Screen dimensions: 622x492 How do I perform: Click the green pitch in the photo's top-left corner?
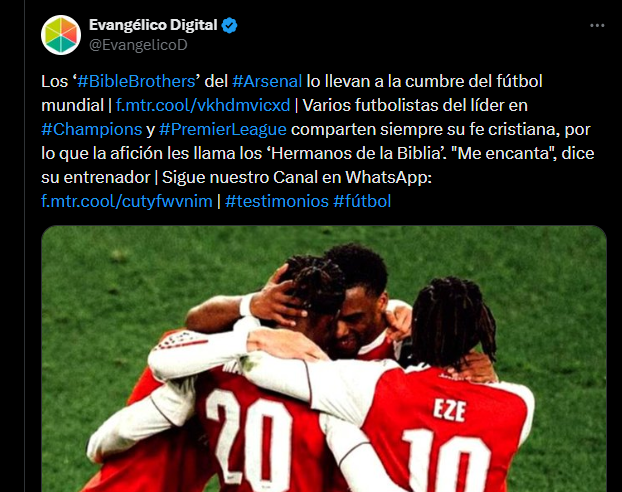(x=99, y=270)
